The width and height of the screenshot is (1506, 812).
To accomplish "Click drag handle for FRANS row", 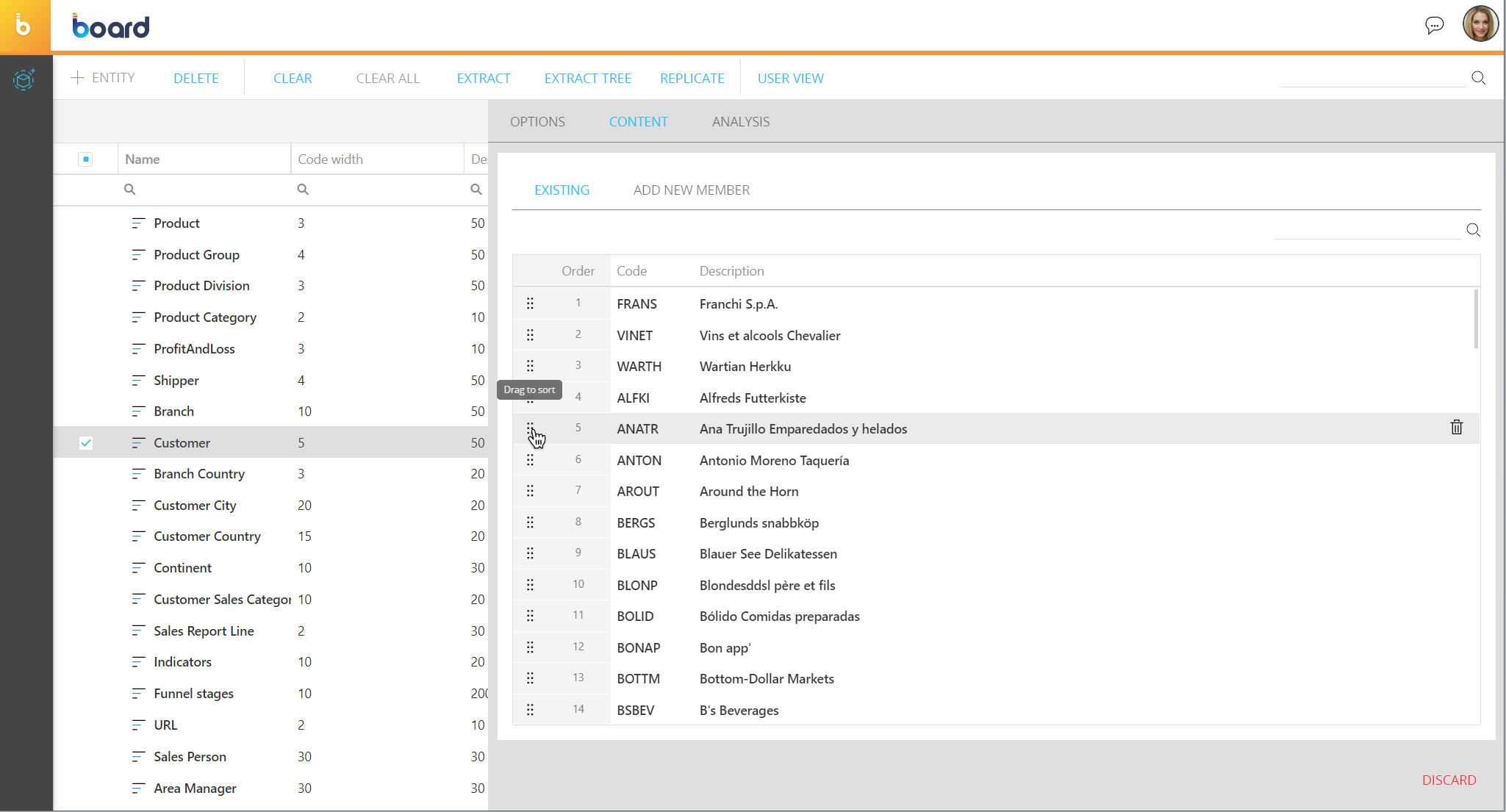I will 530,303.
